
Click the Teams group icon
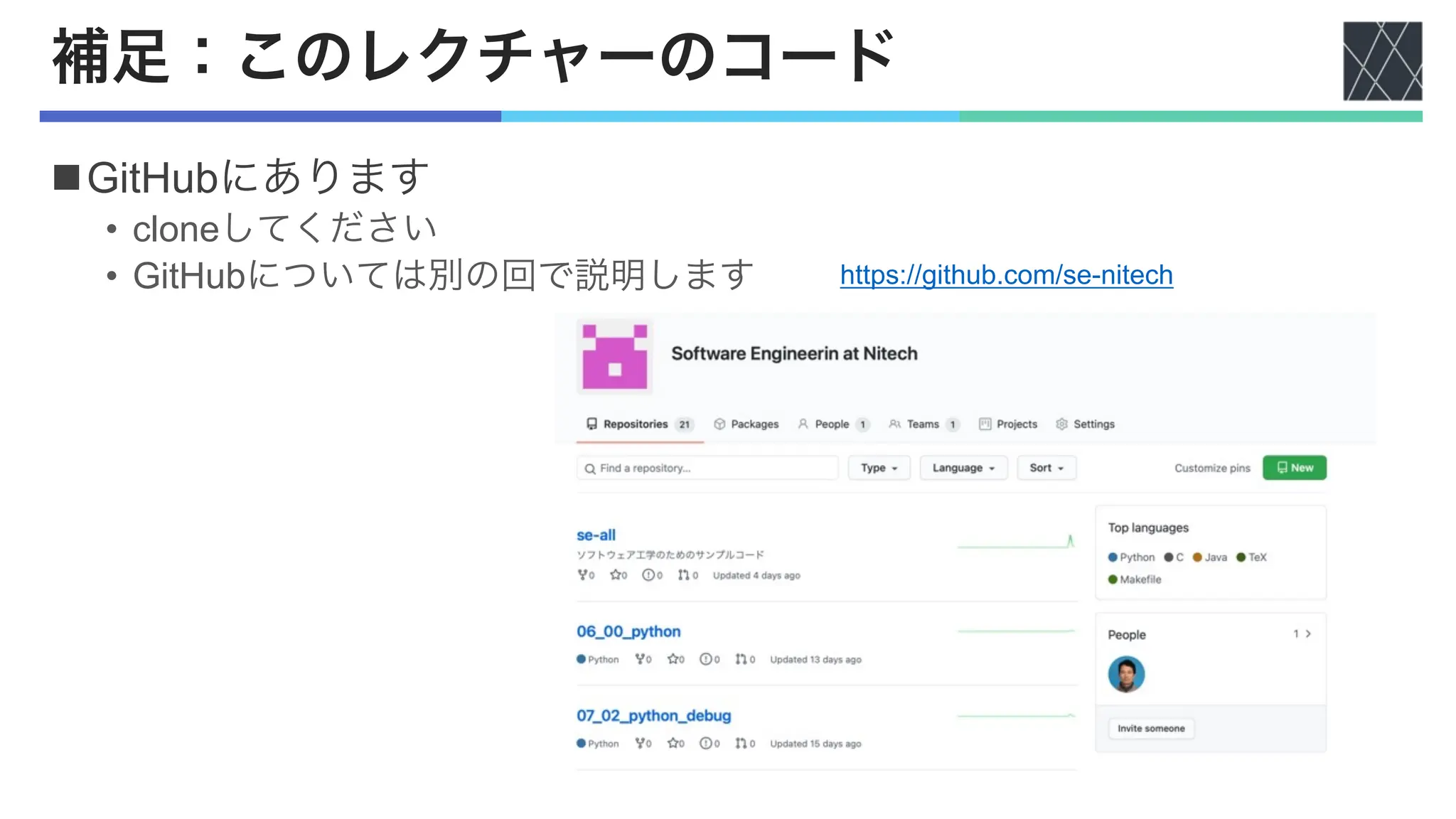894,424
